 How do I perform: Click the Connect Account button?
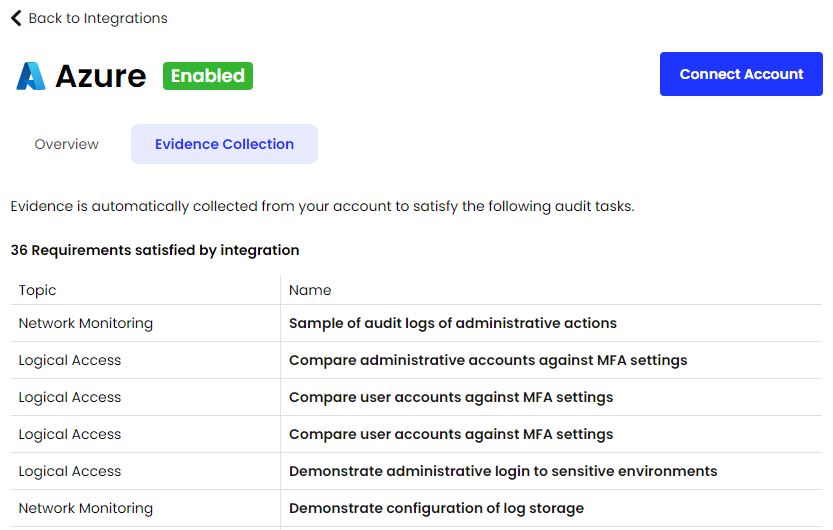coord(741,74)
